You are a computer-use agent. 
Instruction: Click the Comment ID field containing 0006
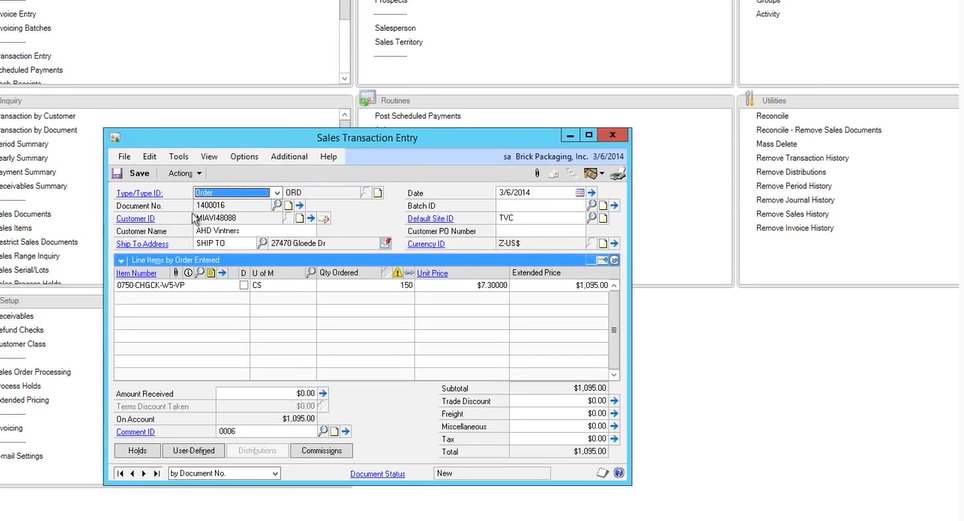(266, 431)
